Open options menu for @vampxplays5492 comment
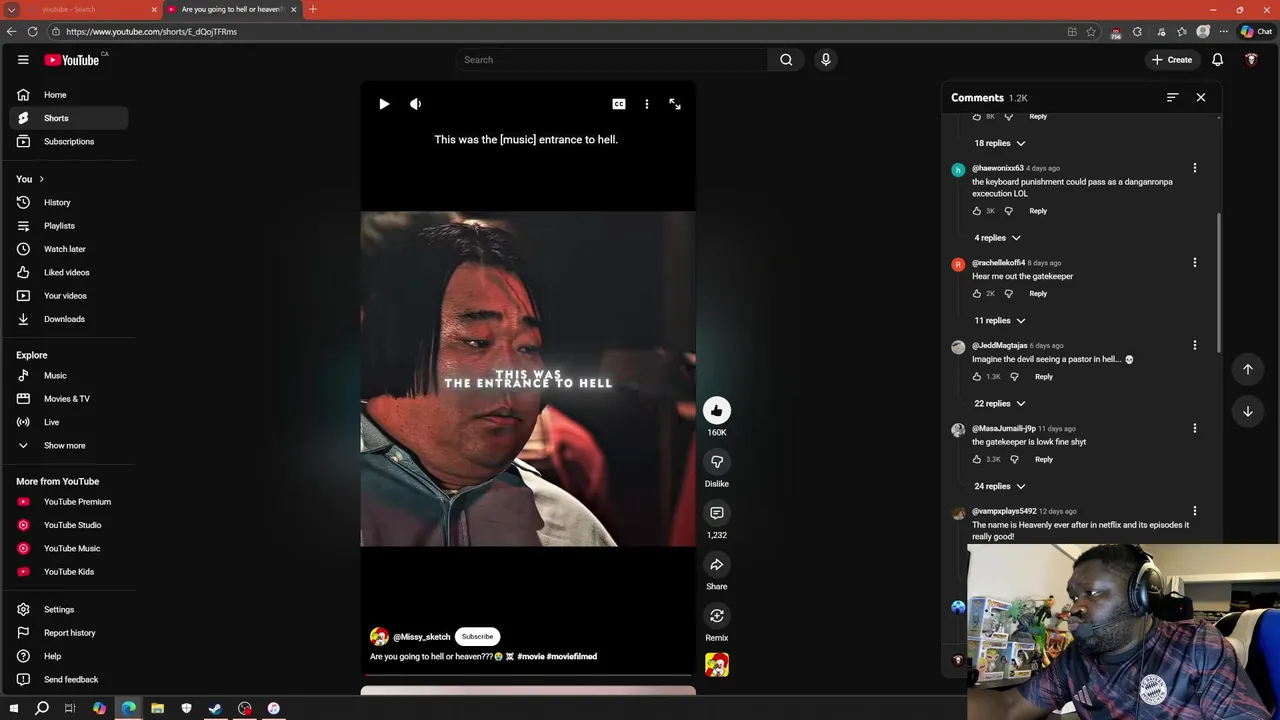This screenshot has width=1280, height=720. [1194, 511]
